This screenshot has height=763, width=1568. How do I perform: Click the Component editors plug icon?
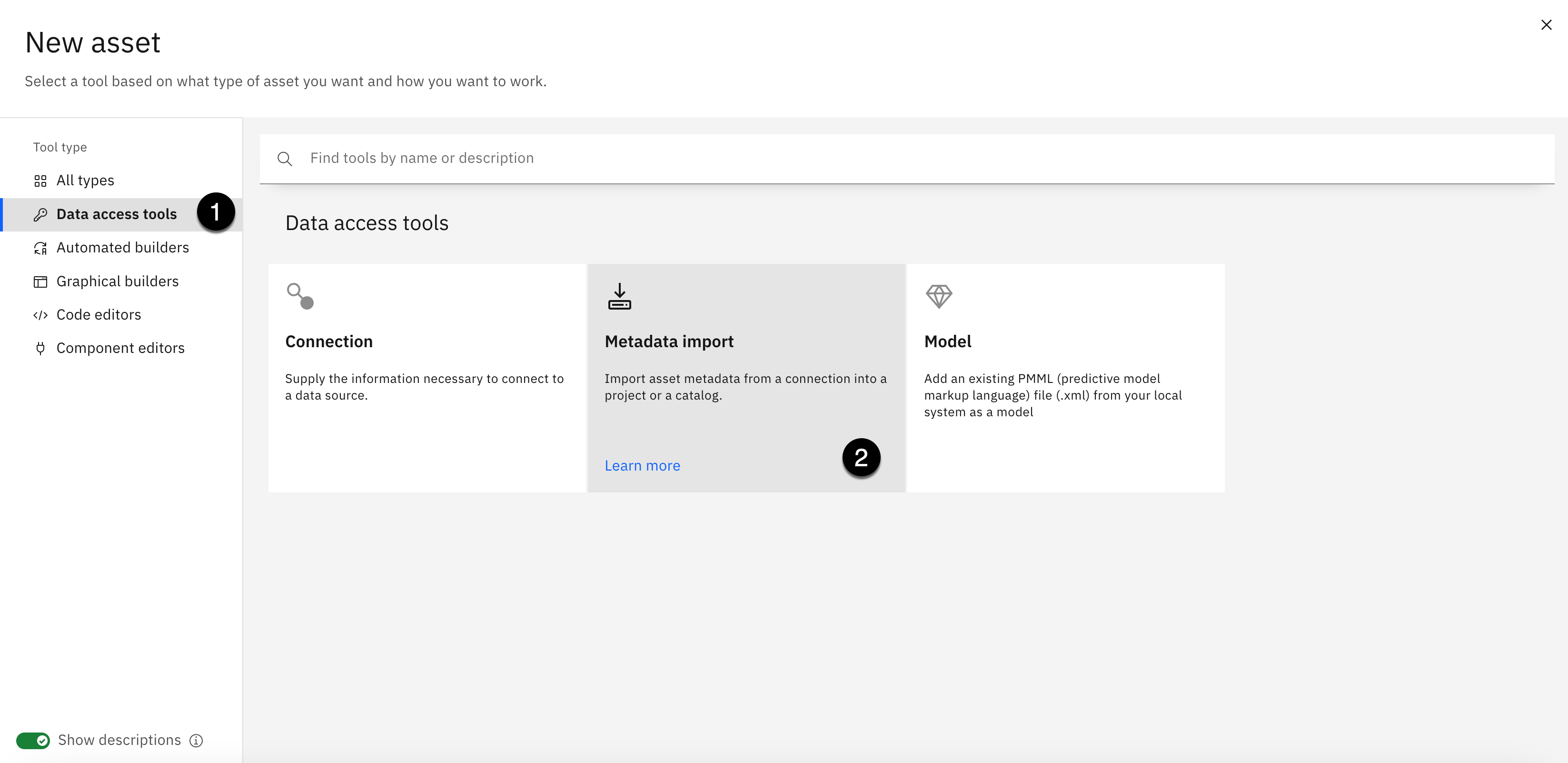(40, 348)
